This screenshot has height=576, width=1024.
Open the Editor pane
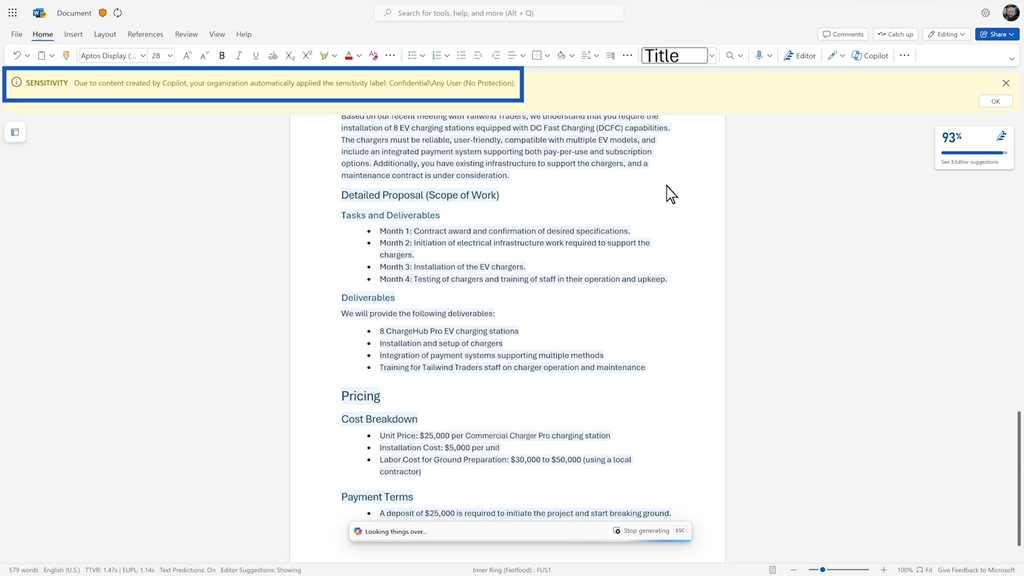tap(799, 56)
